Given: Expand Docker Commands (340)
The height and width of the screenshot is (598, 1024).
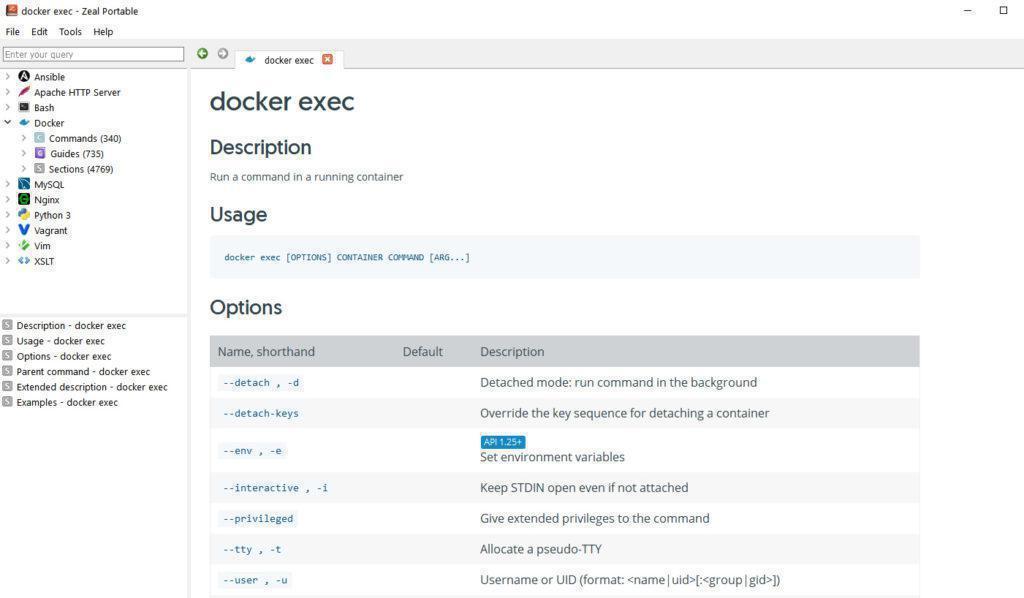Looking at the screenshot, I should (x=24, y=138).
